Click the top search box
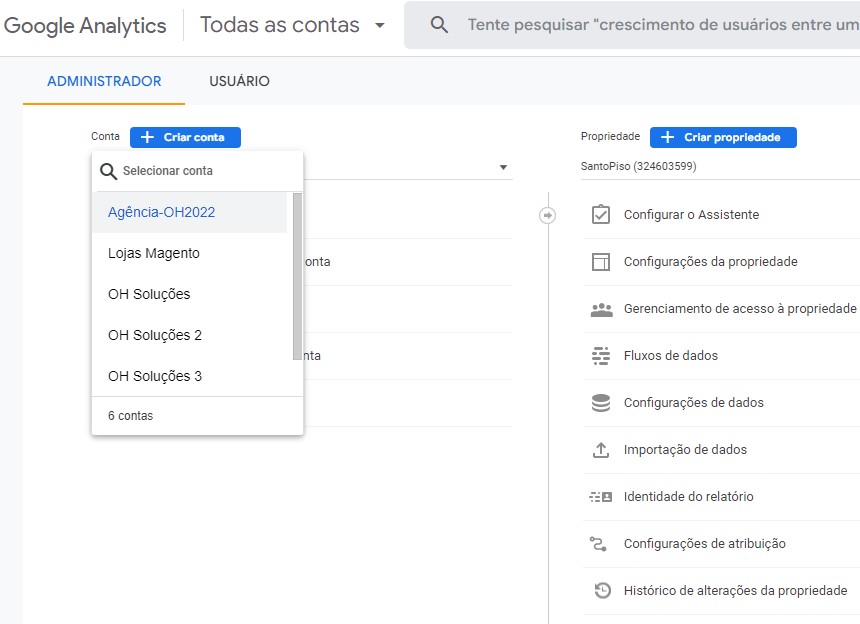860x624 pixels. coord(632,25)
